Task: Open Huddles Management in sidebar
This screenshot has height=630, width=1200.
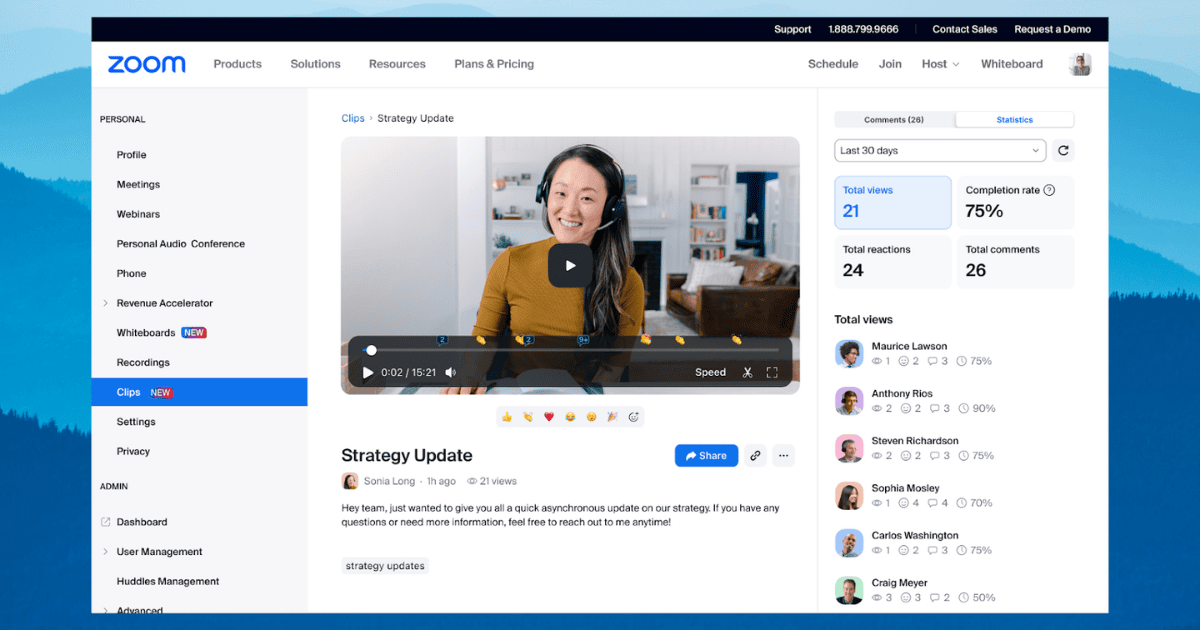Action: point(168,582)
